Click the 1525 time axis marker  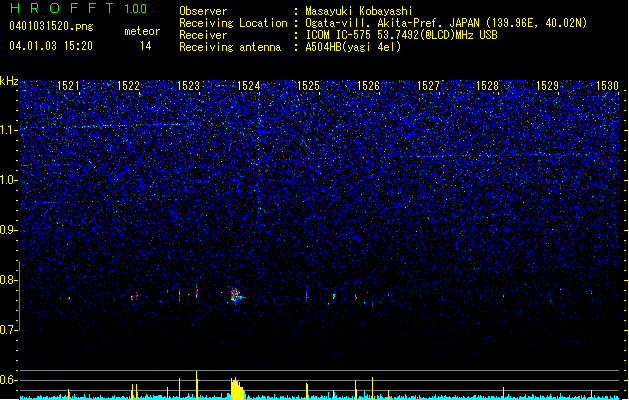[308, 86]
